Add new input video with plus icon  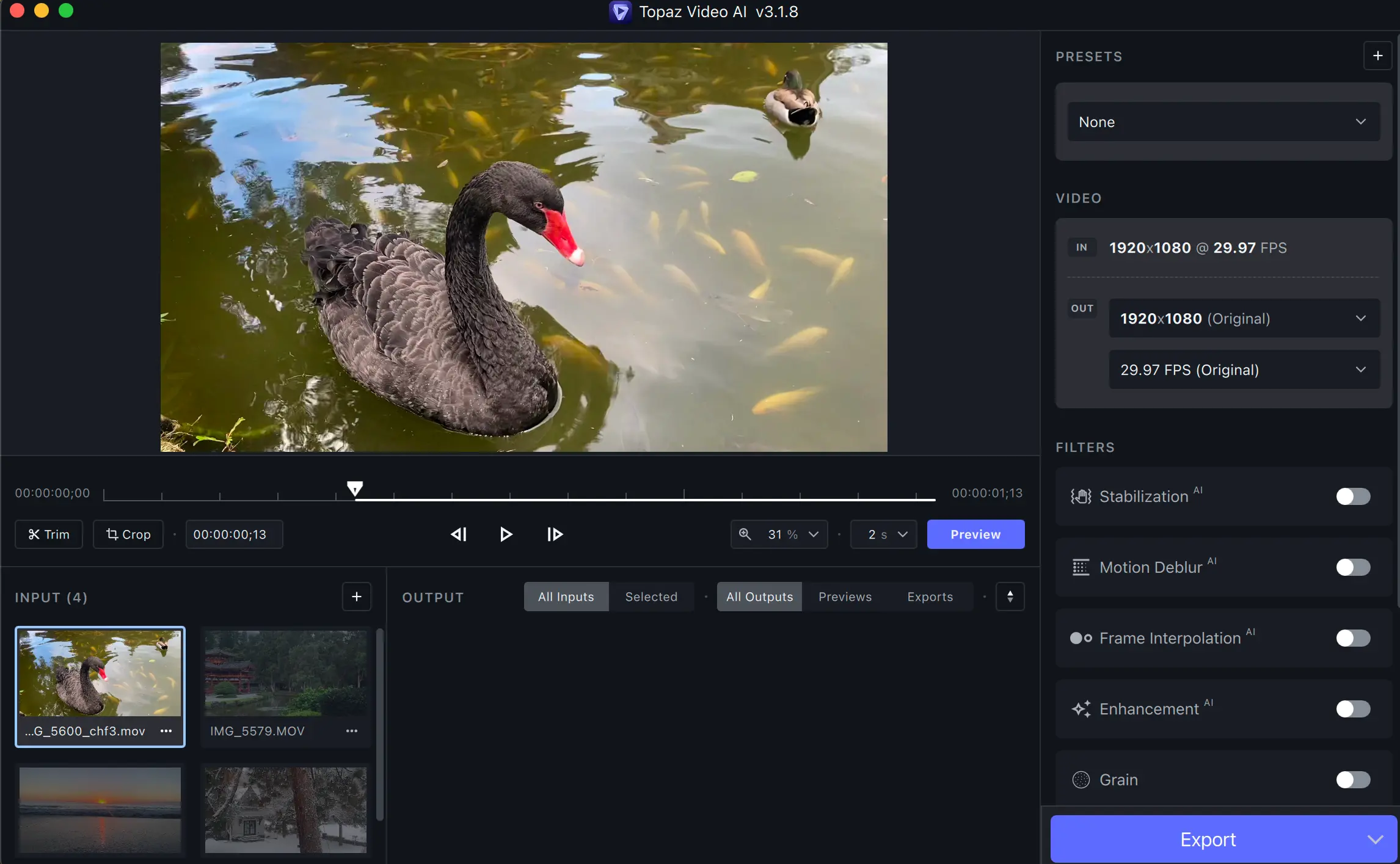coord(357,597)
